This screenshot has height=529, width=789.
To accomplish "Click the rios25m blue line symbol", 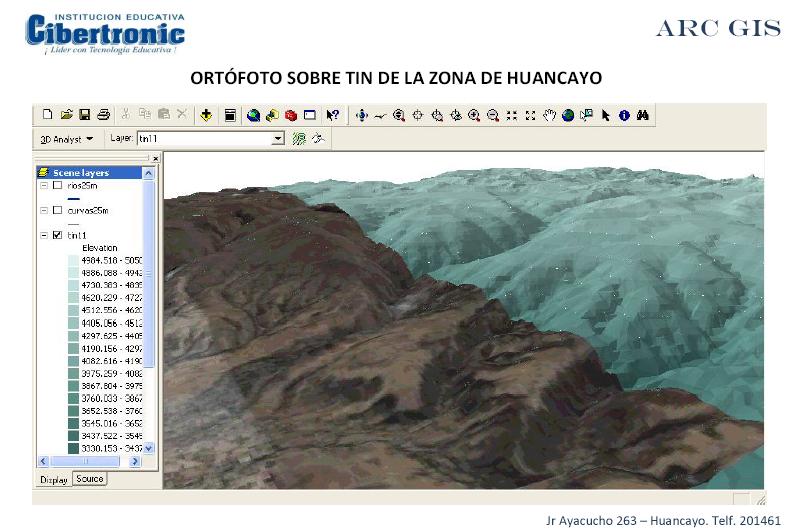I will (73, 199).
